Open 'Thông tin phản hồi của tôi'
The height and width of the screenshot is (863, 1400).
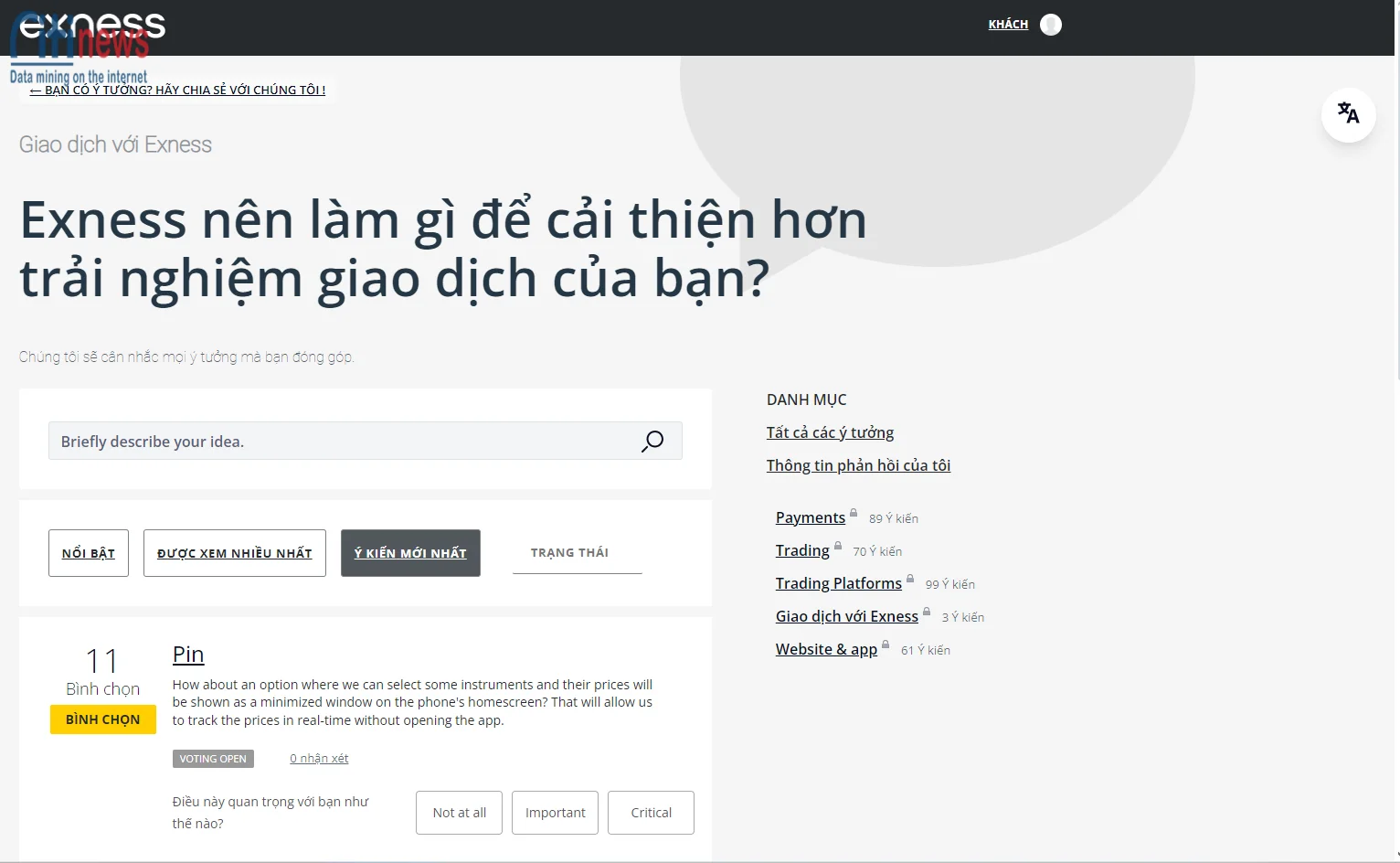click(x=858, y=465)
